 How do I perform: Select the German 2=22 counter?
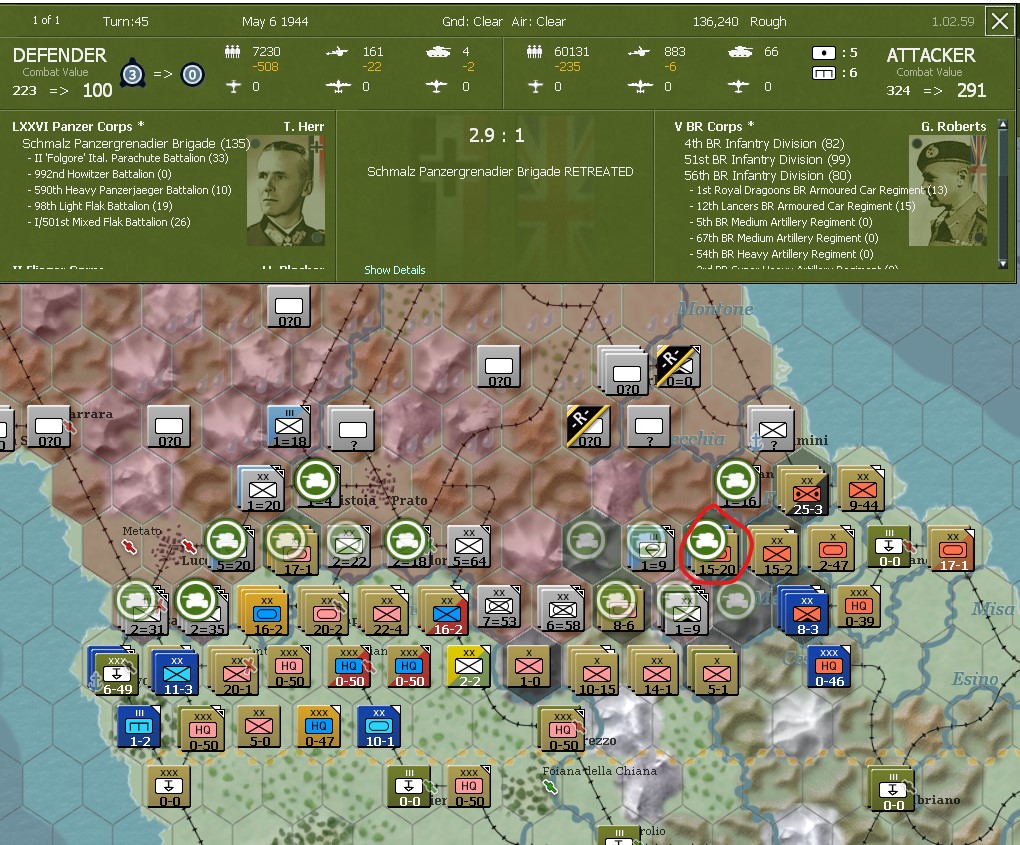pos(349,548)
